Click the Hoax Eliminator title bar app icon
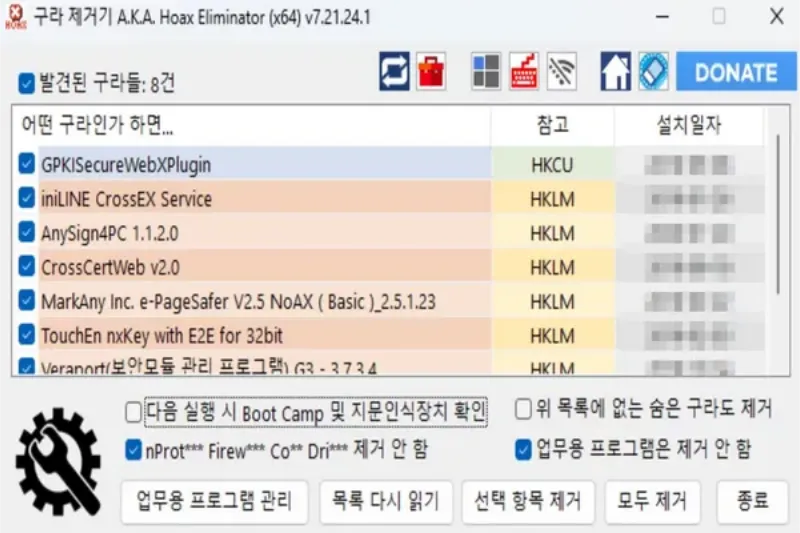This screenshot has width=800, height=533. 16,17
